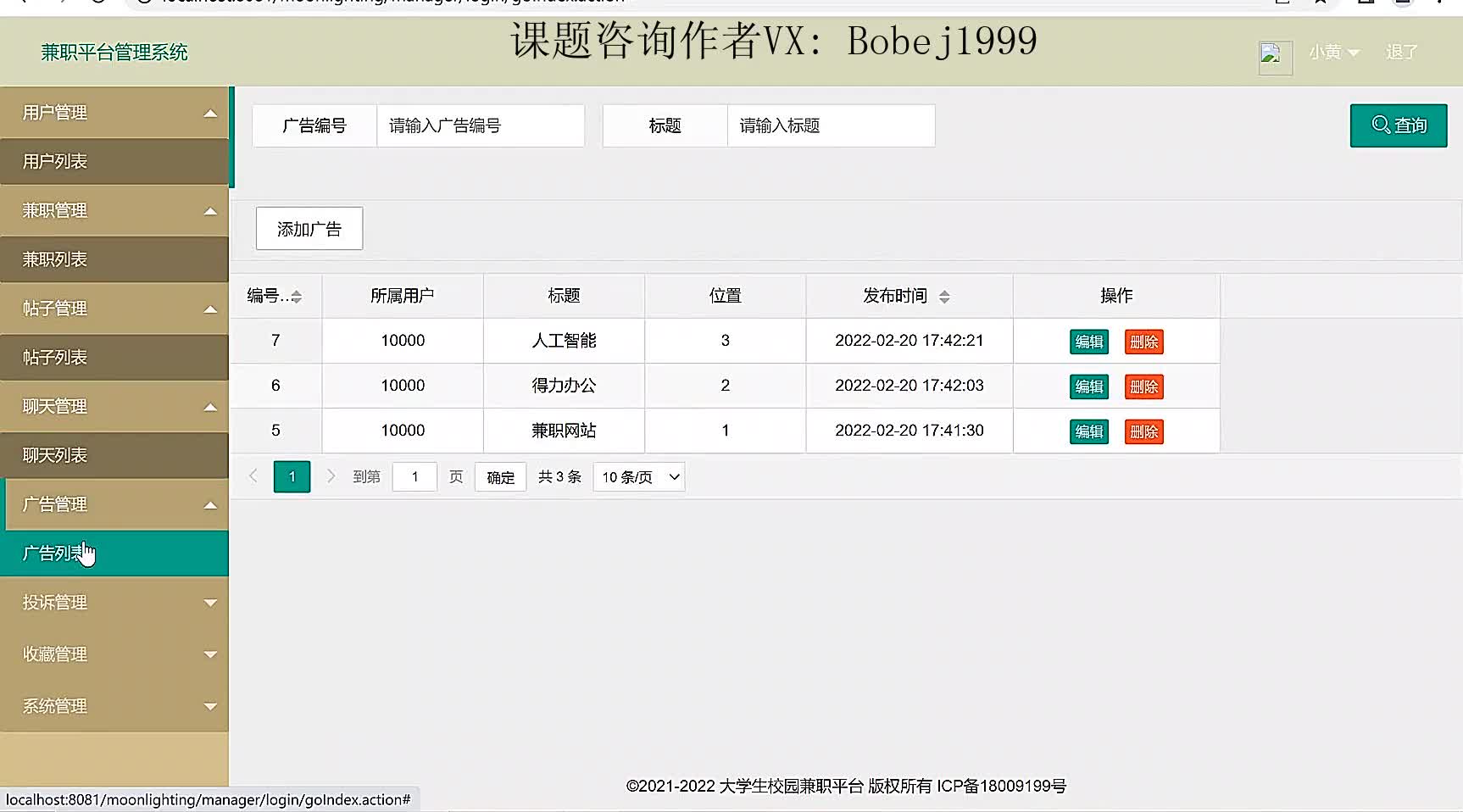
Task: Go to next page arrow
Action: coord(331,476)
